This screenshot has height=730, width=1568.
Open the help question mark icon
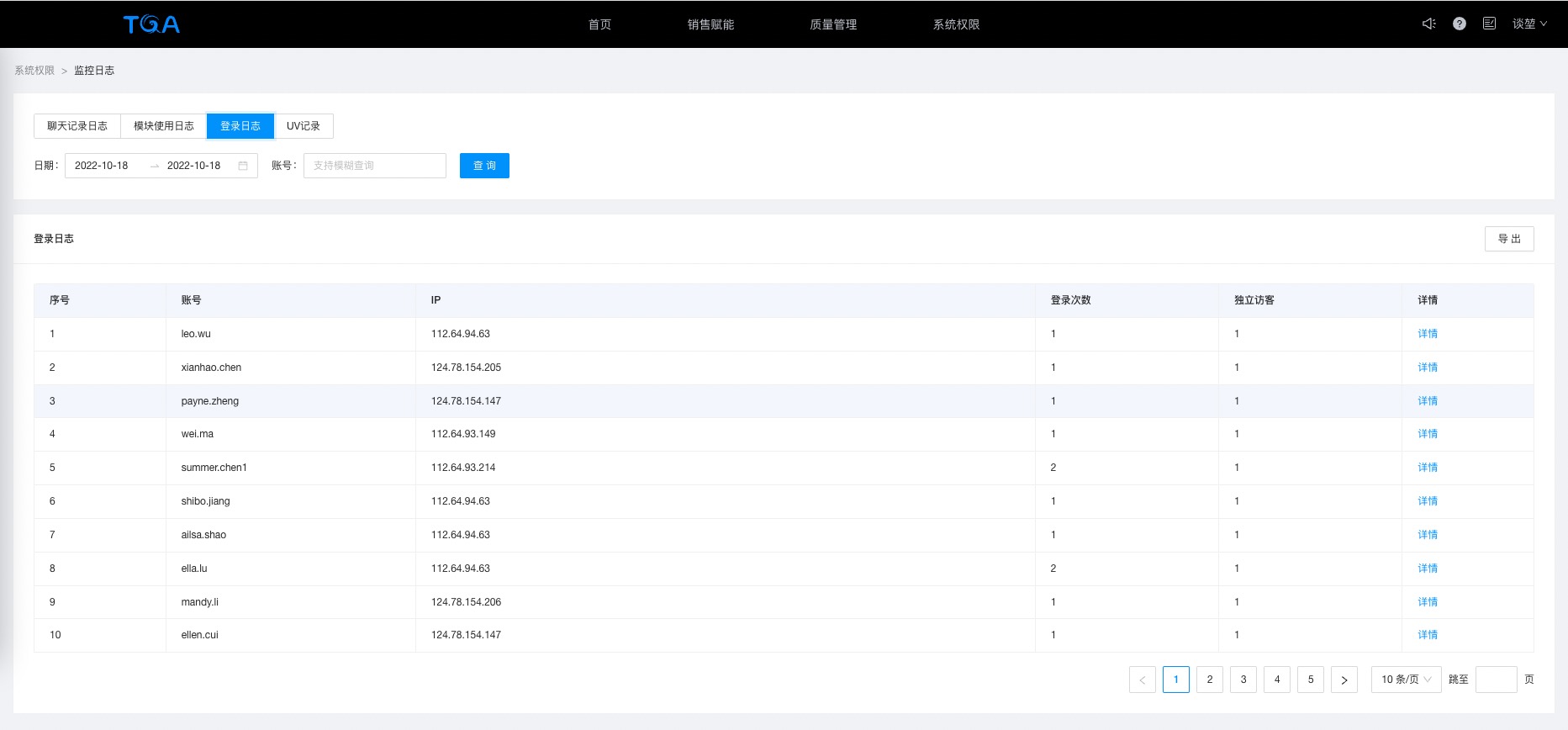point(1460,24)
